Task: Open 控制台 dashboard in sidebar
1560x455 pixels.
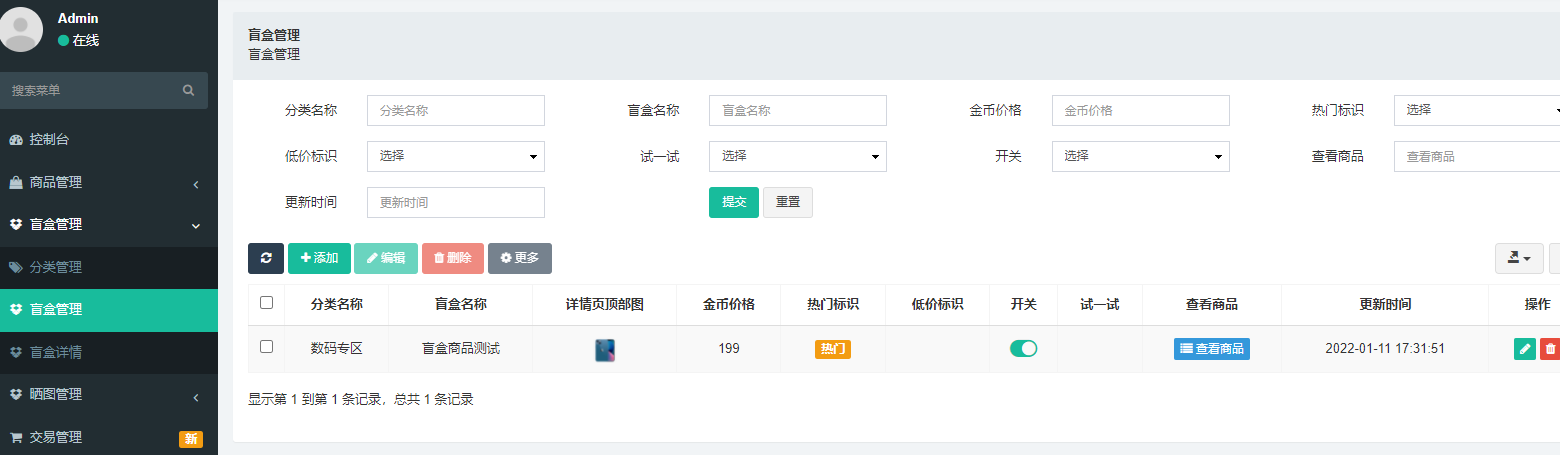Action: [x=48, y=140]
